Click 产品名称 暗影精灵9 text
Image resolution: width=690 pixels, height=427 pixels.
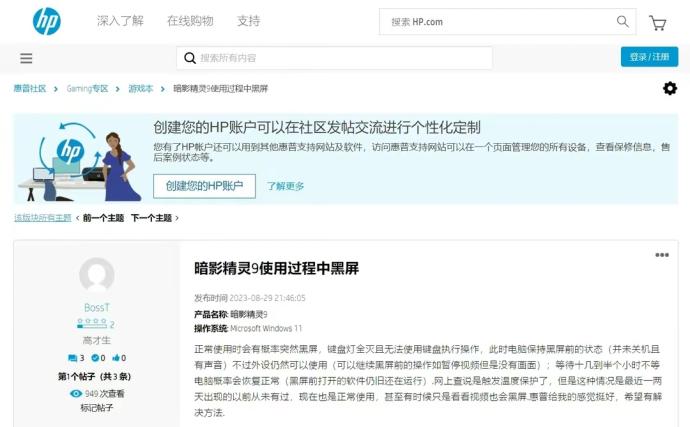pos(231,314)
